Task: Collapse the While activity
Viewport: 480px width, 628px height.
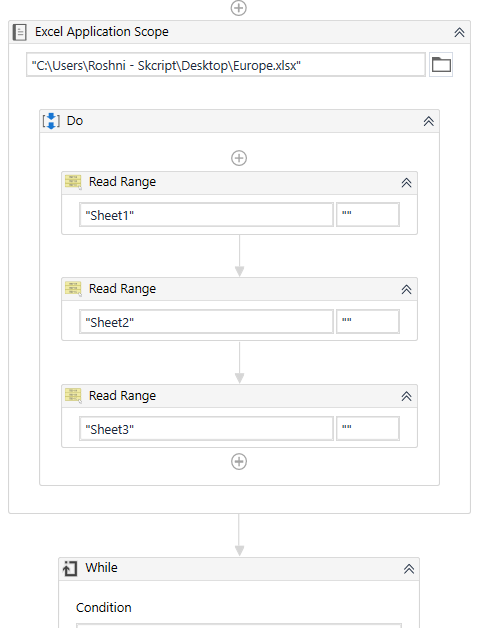Action: [409, 569]
